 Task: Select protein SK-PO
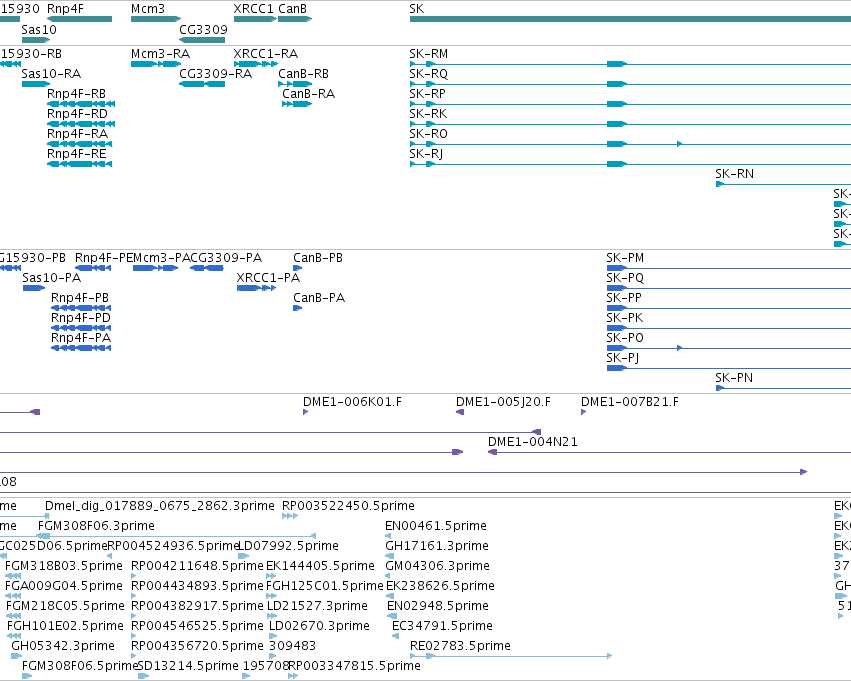pyautogui.click(x=728, y=348)
